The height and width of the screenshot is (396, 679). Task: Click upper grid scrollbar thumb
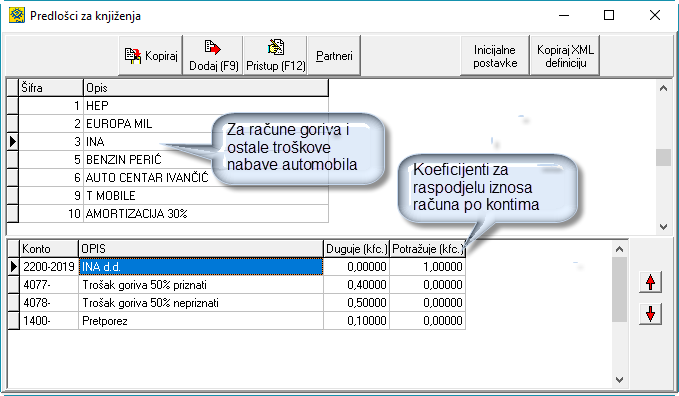tap(663, 157)
